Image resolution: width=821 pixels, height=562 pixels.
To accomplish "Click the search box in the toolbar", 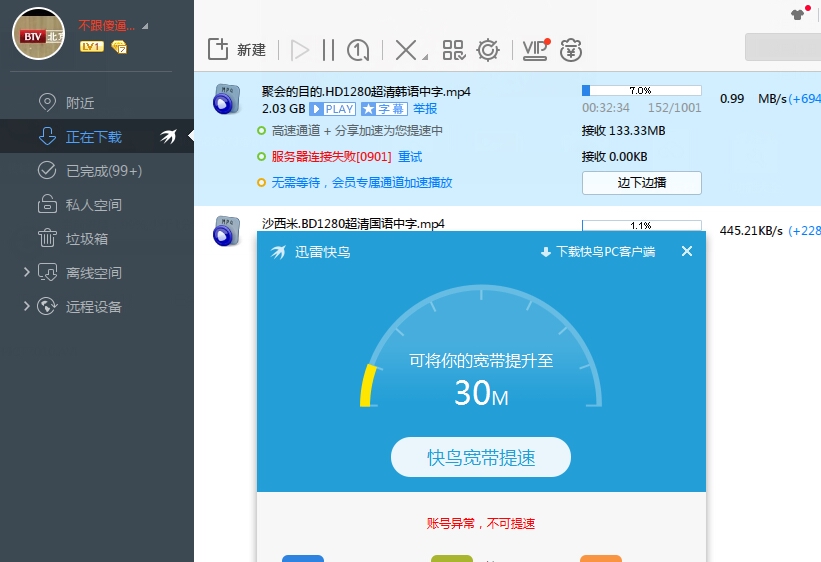I will [783, 47].
